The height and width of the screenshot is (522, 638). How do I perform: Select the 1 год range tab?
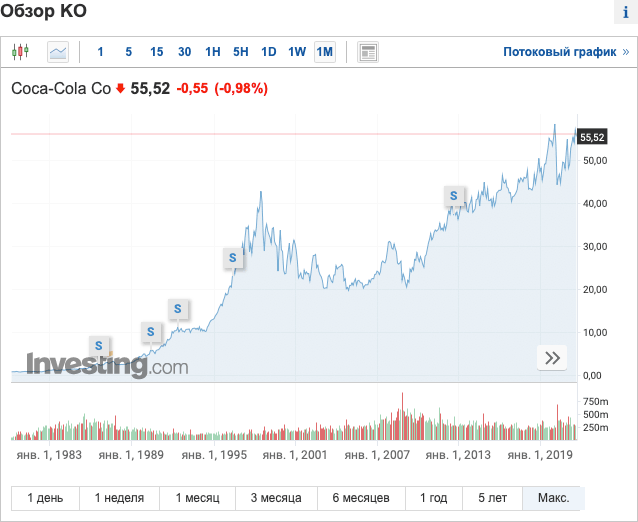(434, 498)
